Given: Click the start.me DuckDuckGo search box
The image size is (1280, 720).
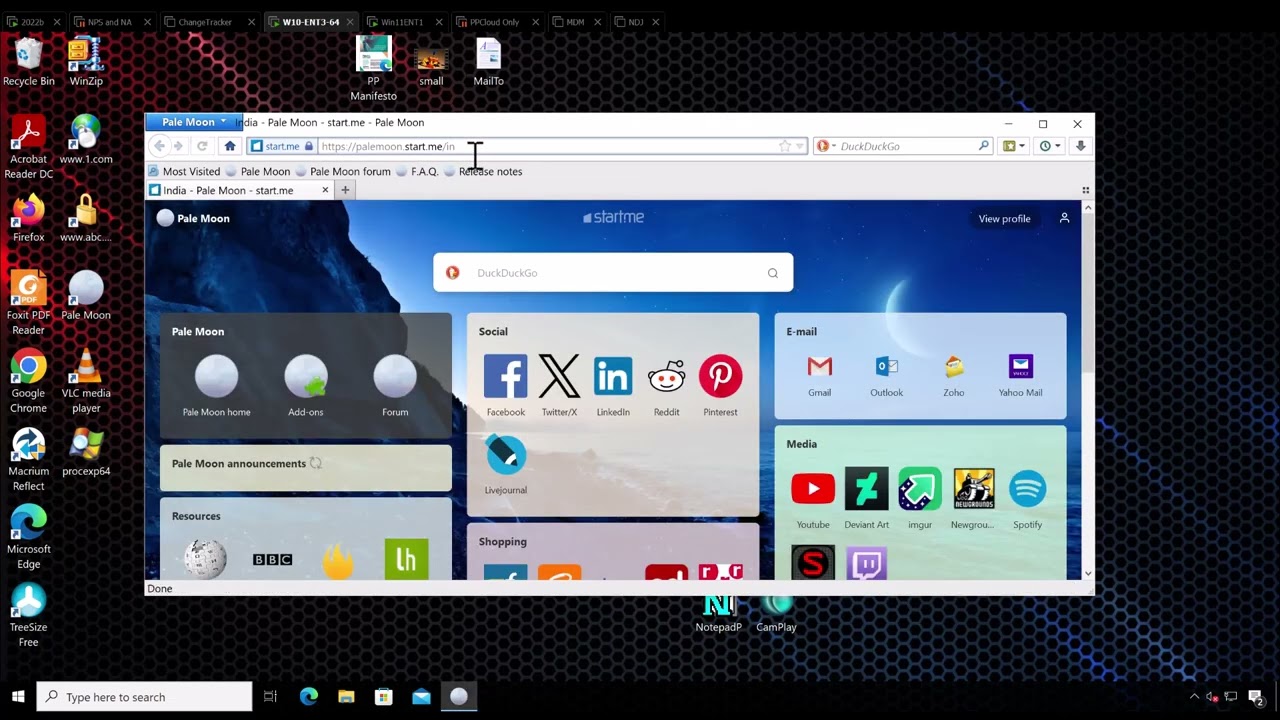Looking at the screenshot, I should pyautogui.click(x=613, y=273).
